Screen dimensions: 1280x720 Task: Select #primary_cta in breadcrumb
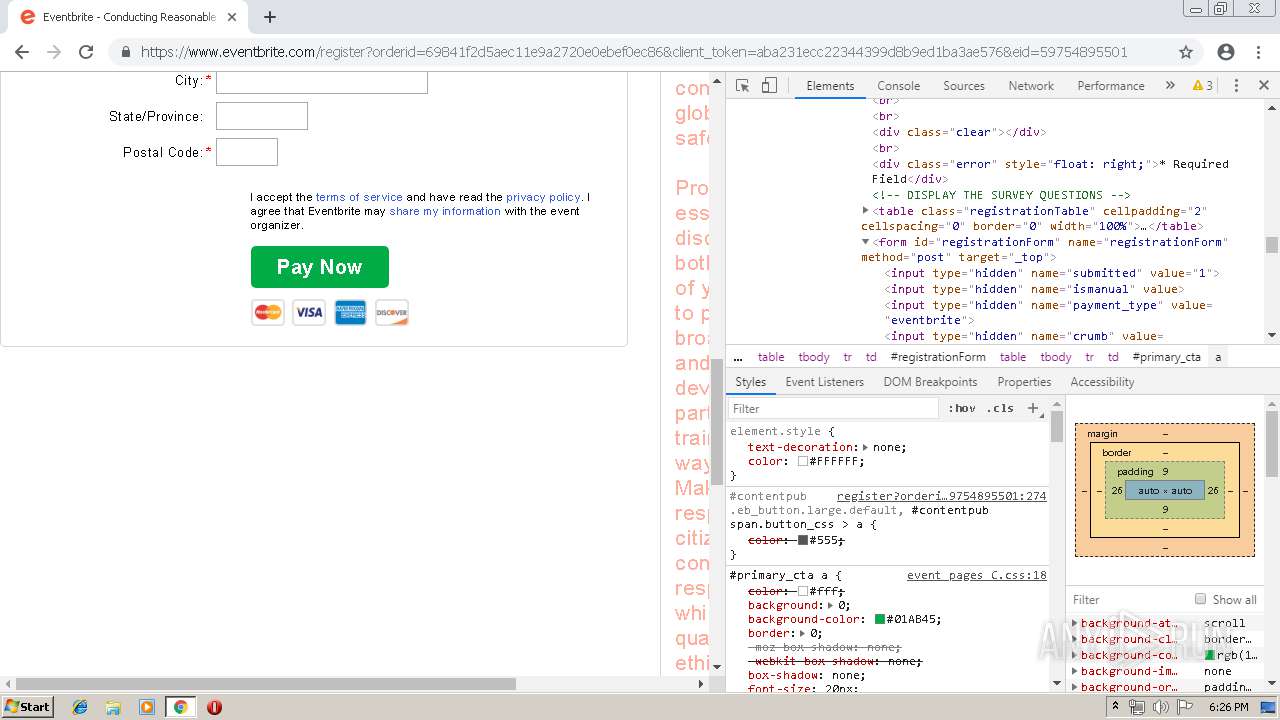pos(1167,357)
